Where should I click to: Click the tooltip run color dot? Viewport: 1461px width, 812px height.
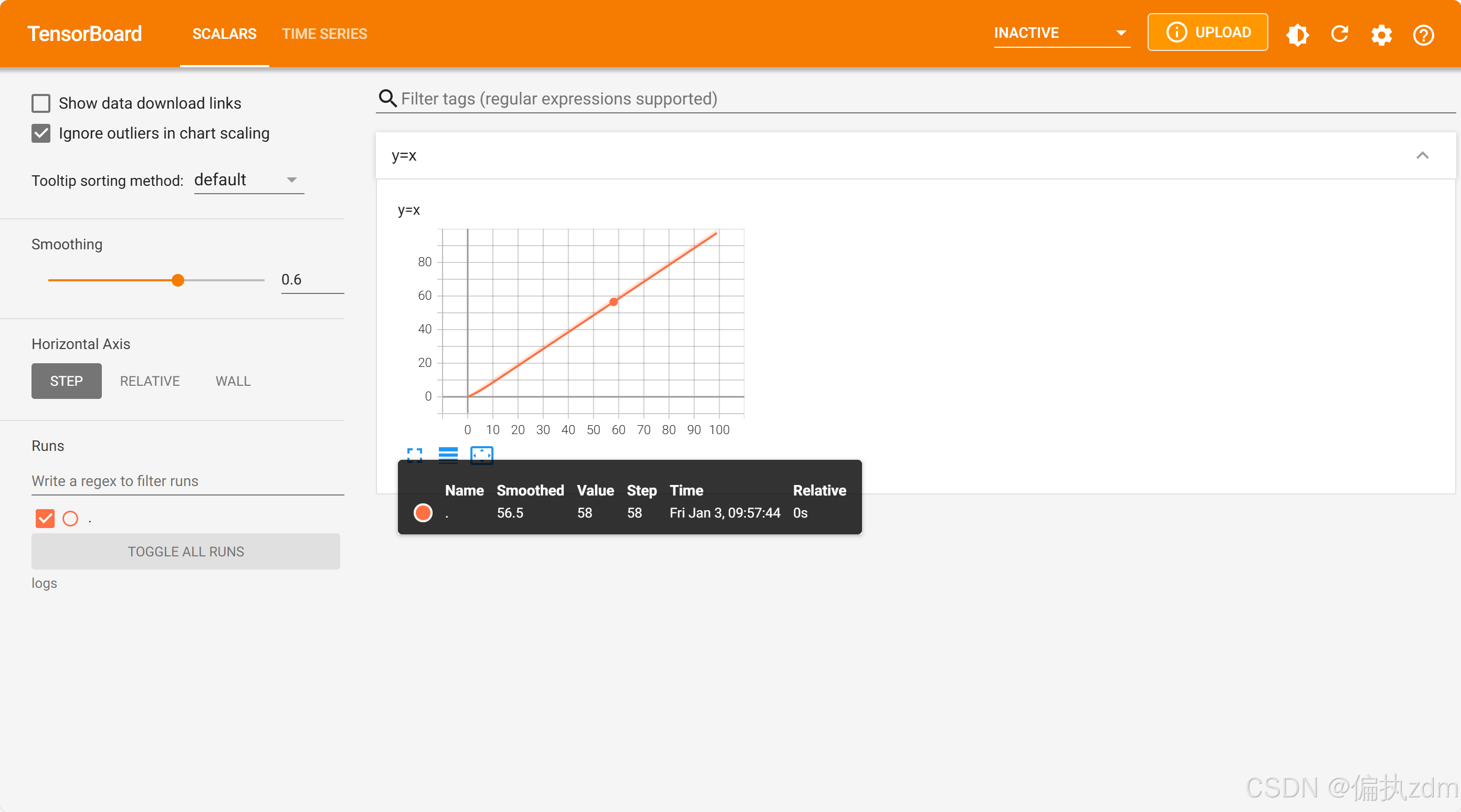[x=423, y=513]
